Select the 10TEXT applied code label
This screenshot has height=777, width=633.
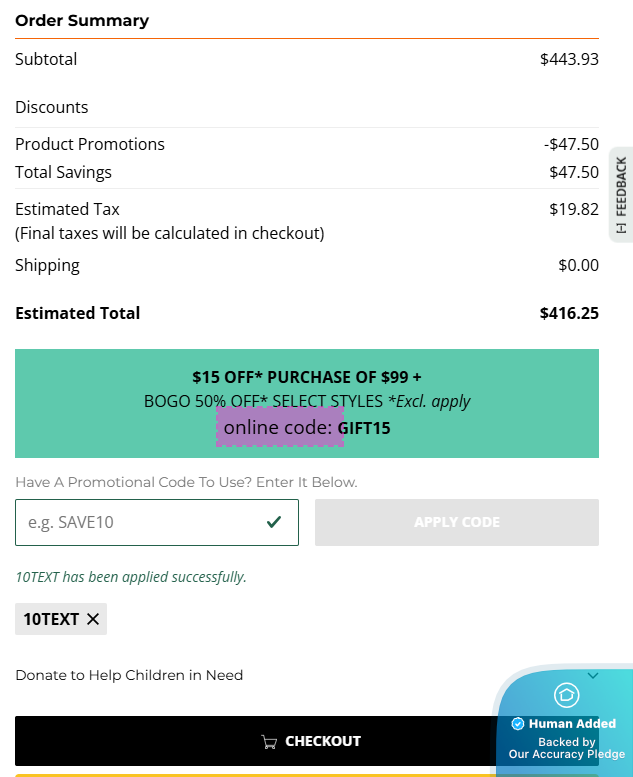pos(51,619)
